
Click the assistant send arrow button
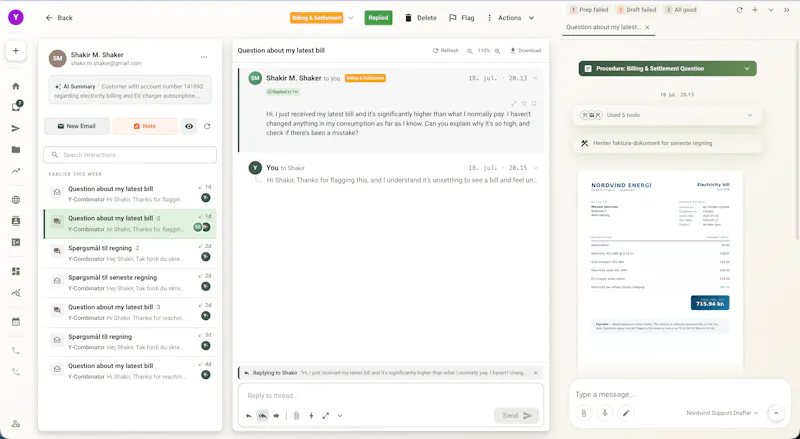pyautogui.click(x=776, y=413)
